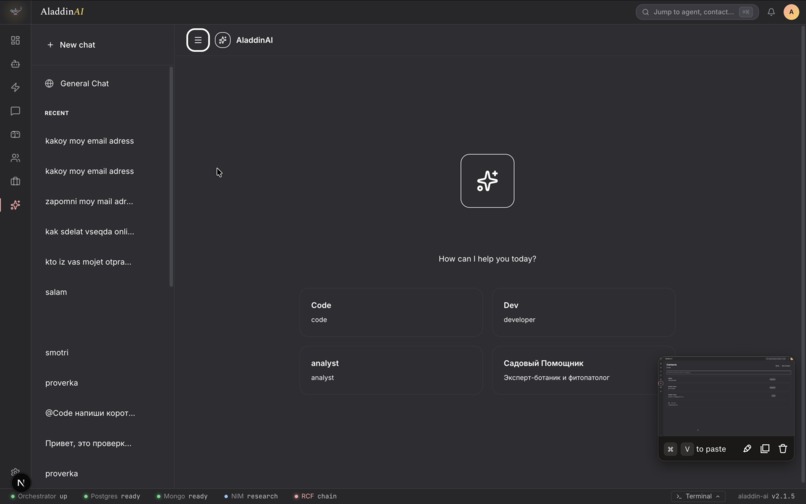
Task: Click the plus icon next to New chat
Action: point(50,45)
